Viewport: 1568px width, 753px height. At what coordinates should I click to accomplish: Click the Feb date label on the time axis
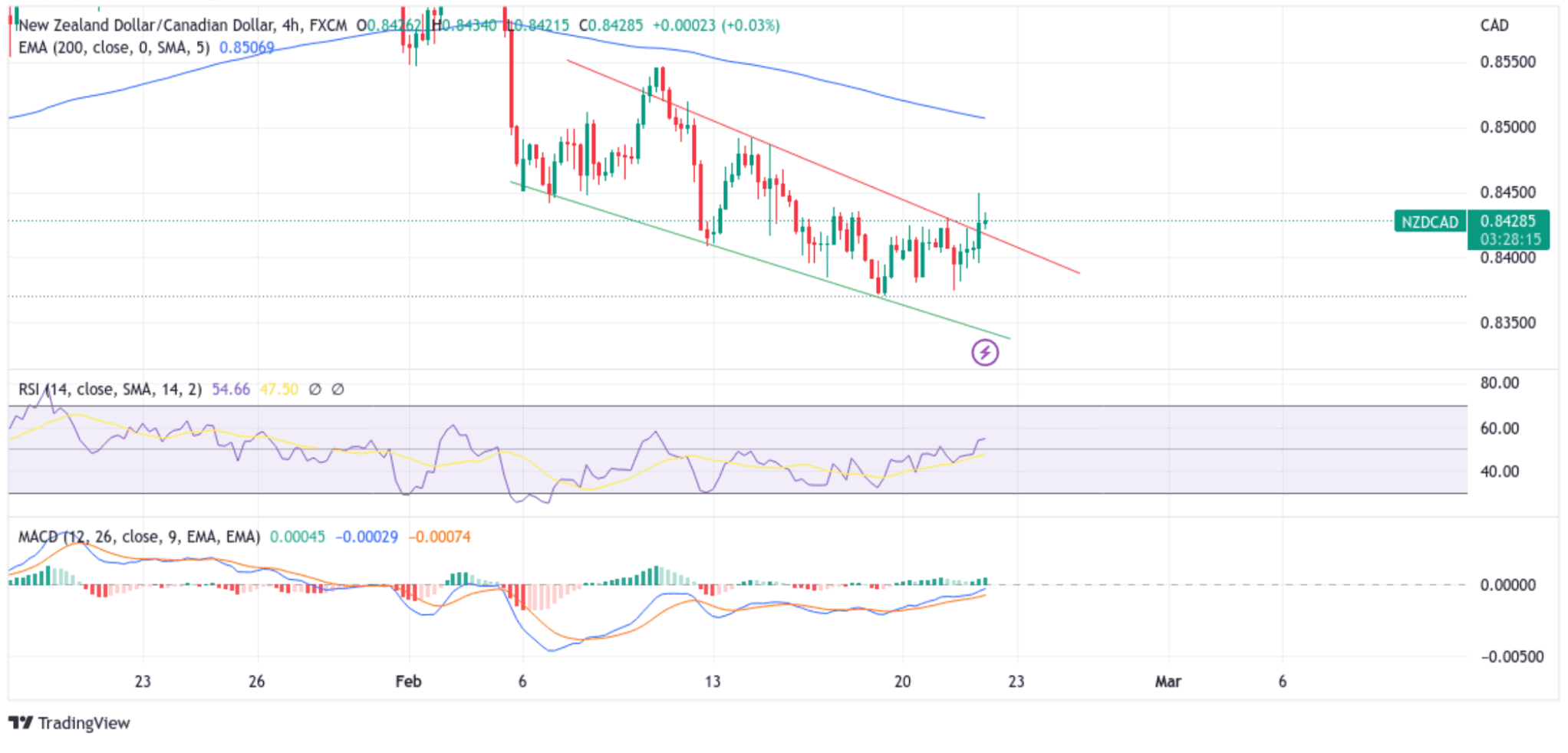[408, 681]
